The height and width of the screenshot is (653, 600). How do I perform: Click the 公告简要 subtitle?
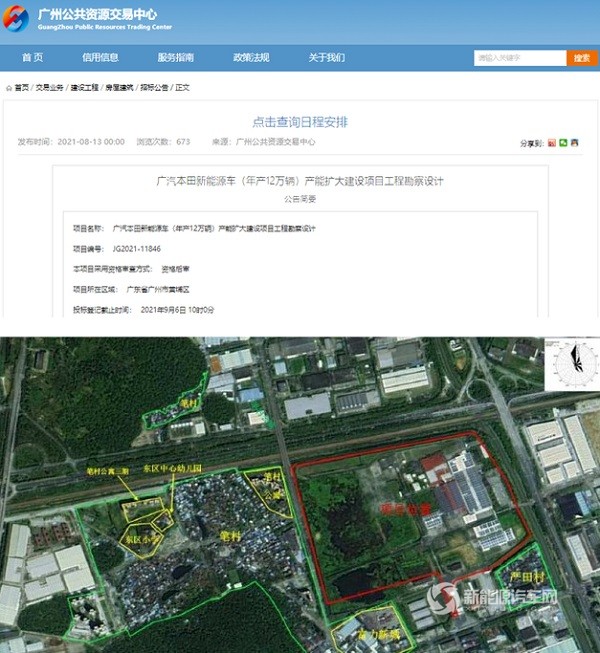click(x=300, y=199)
